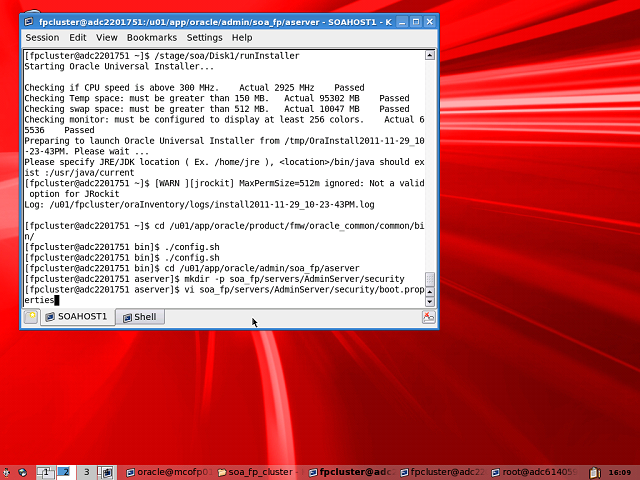This screenshot has width=640, height=480.
Task: Open the soa_fp_cluster taskbar entry
Action: click(x=259, y=471)
